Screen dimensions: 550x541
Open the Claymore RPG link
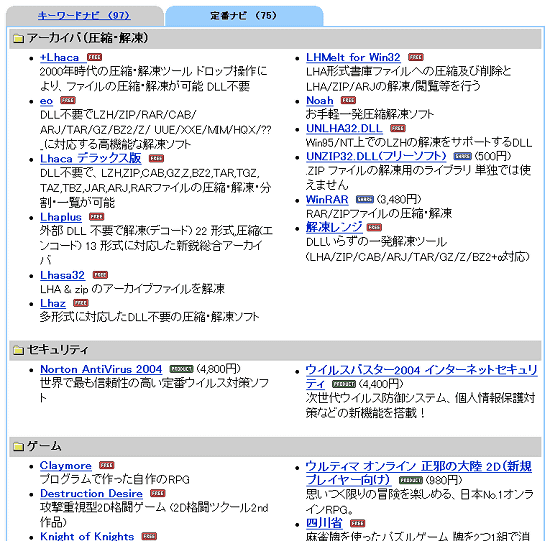pos(66,465)
